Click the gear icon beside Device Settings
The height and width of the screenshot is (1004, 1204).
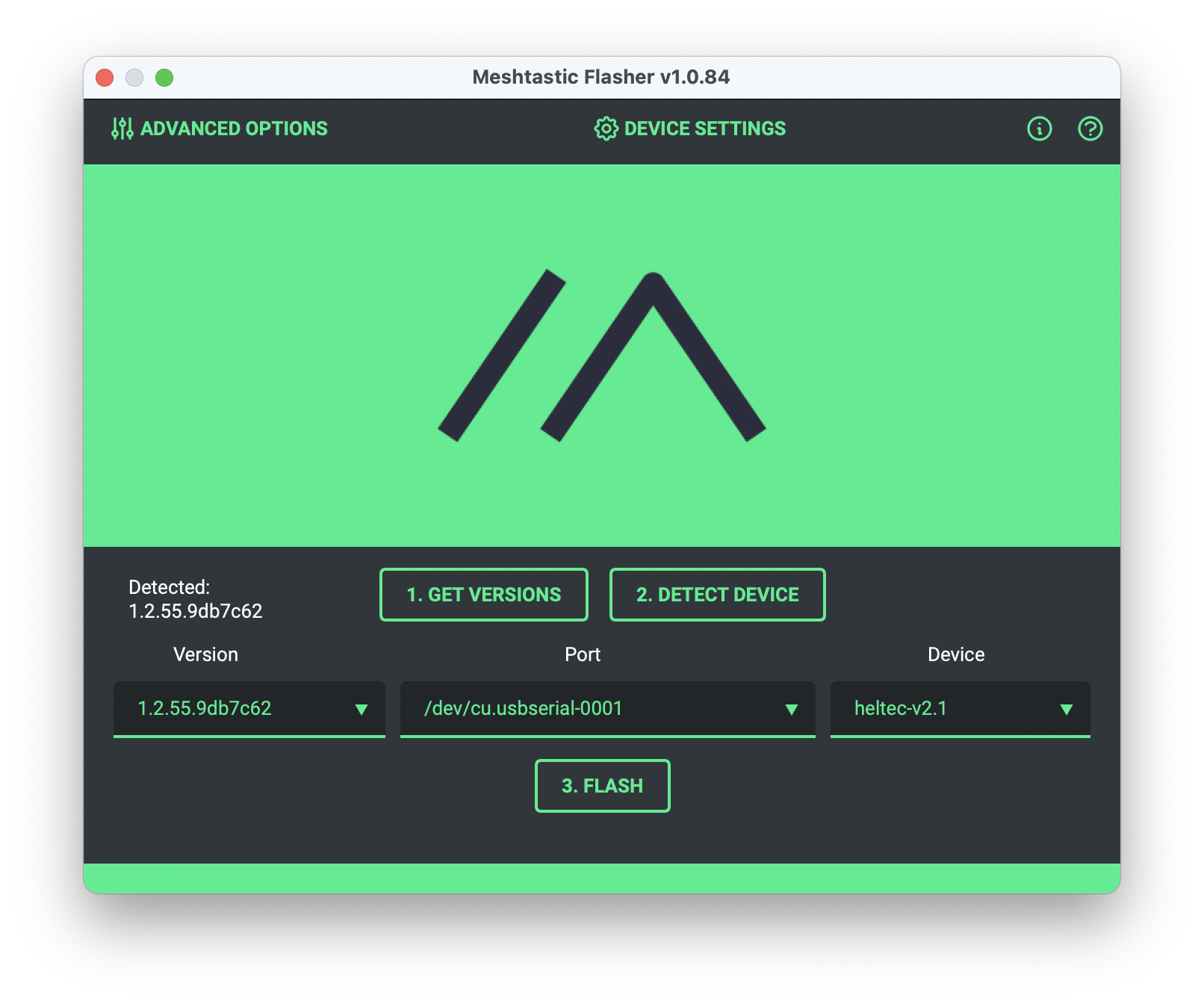click(606, 128)
